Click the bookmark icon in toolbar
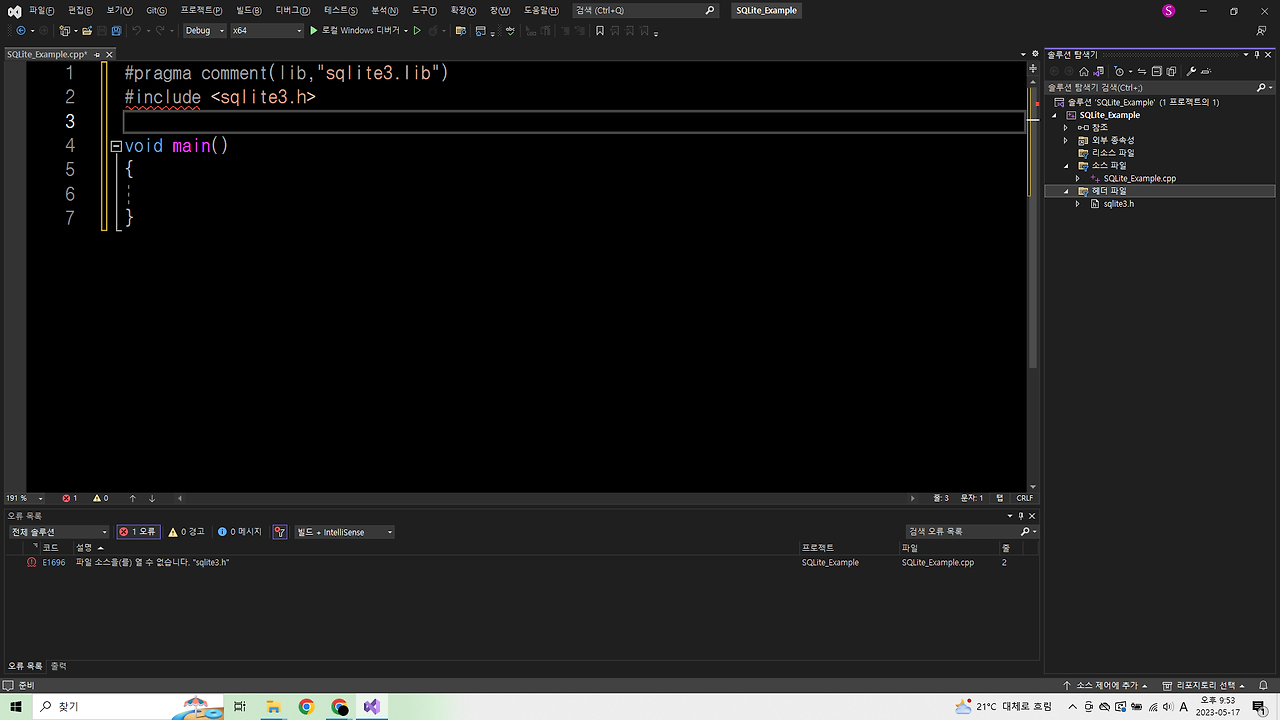Image resolution: width=1280 pixels, height=720 pixels. pyautogui.click(x=599, y=31)
